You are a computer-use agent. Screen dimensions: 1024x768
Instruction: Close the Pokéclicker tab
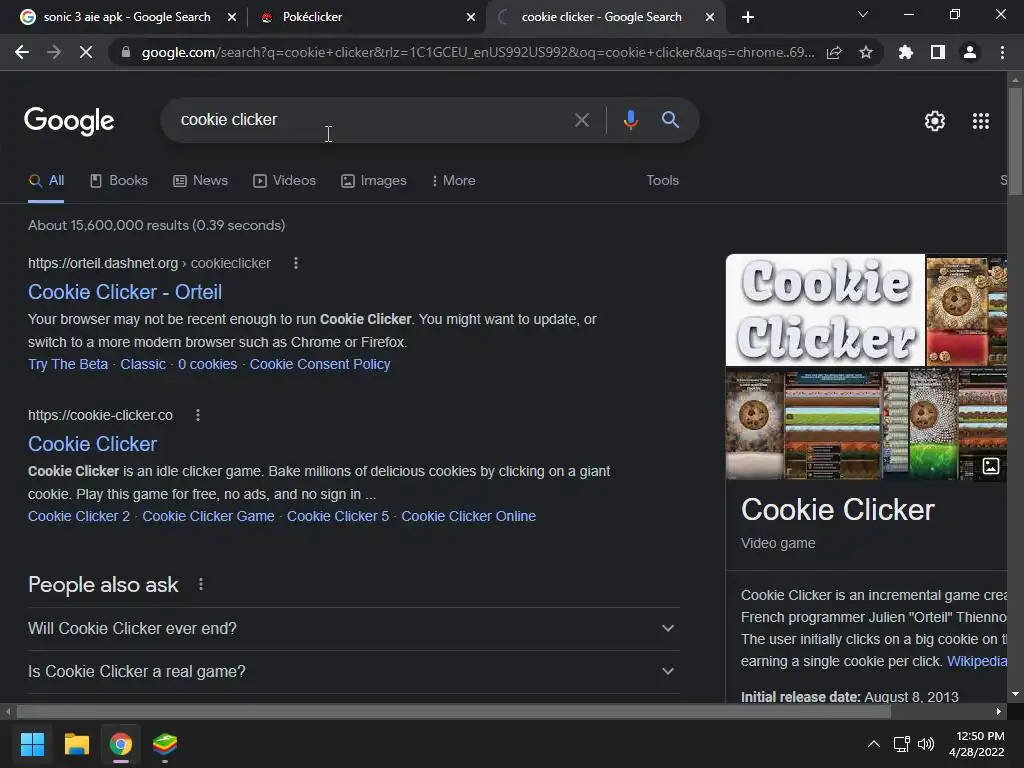pyautogui.click(x=471, y=17)
